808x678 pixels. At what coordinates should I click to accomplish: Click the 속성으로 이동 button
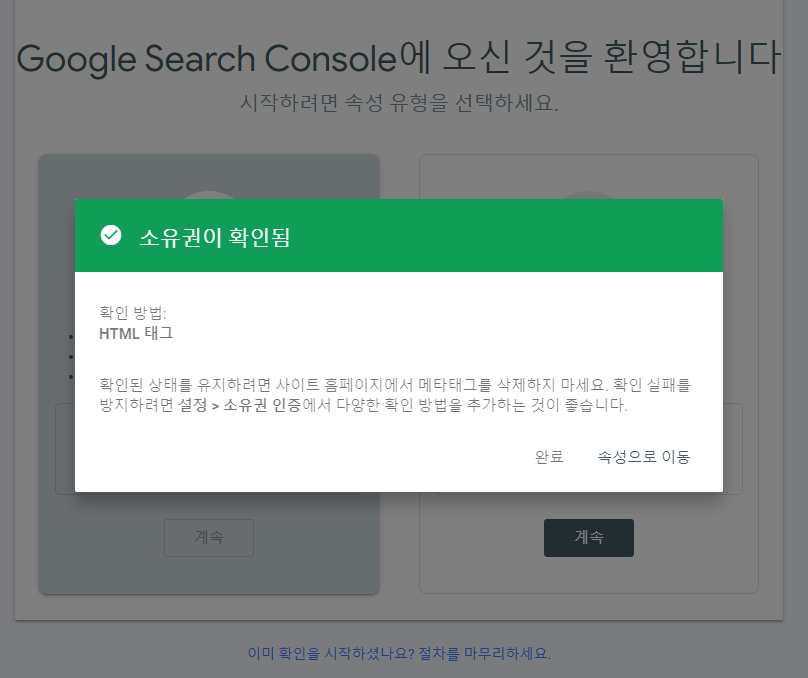(644, 456)
